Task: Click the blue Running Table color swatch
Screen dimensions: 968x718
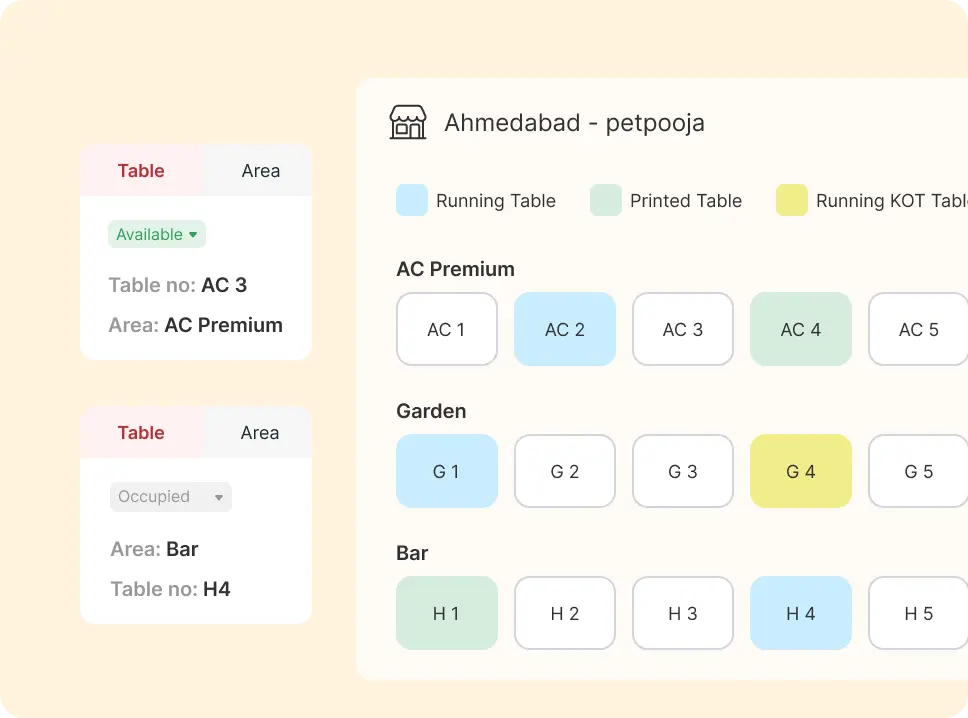Action: click(411, 200)
